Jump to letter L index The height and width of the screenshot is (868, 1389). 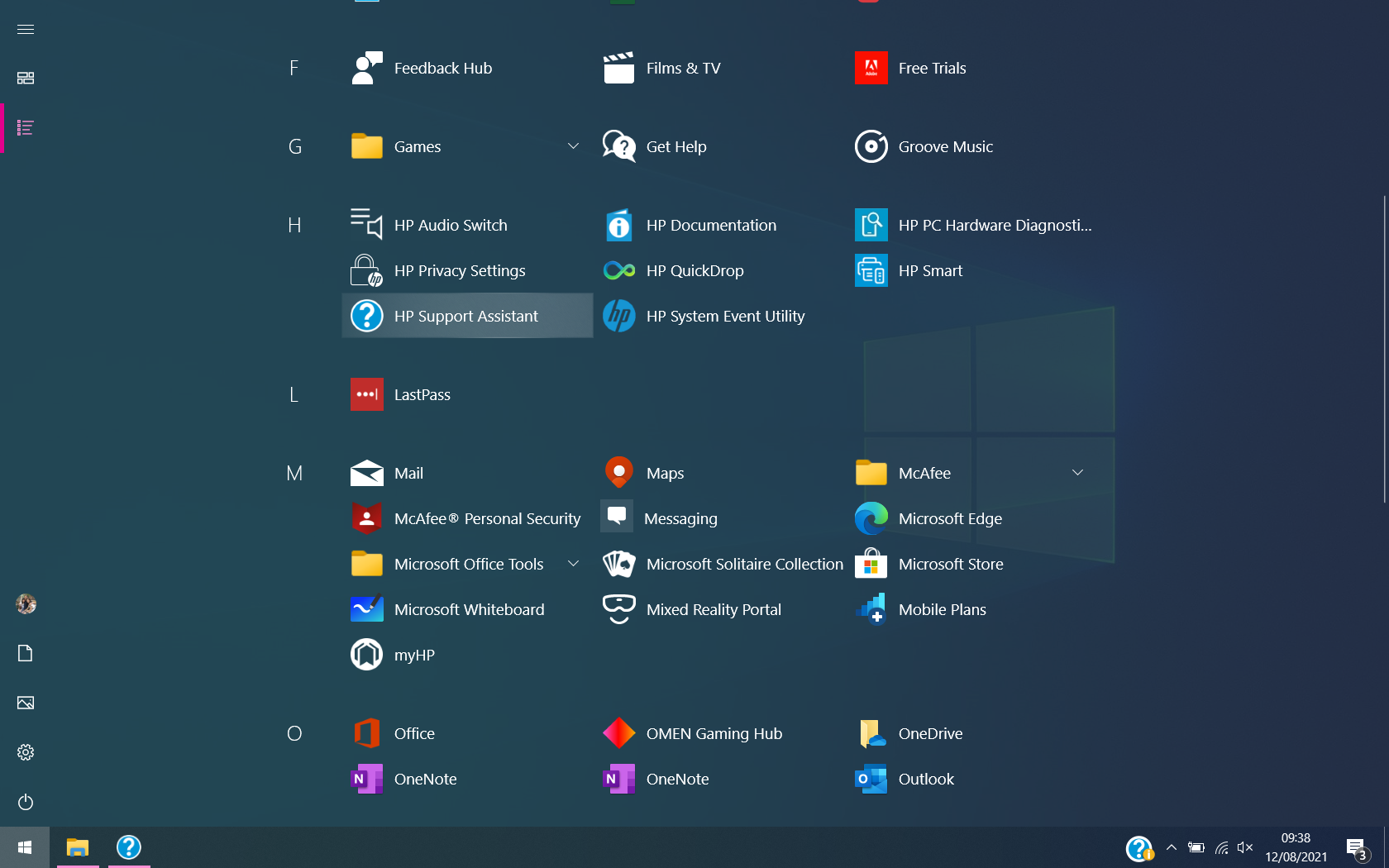tap(294, 394)
